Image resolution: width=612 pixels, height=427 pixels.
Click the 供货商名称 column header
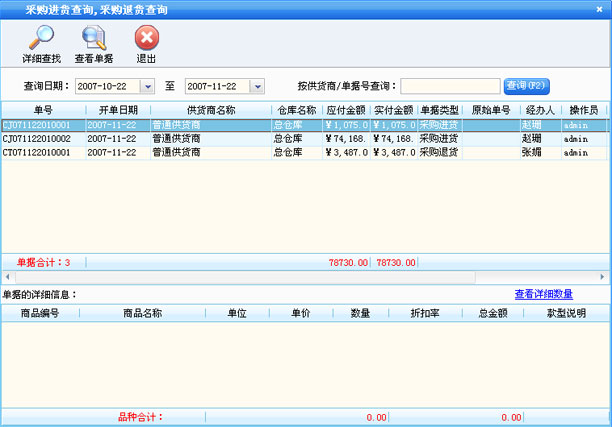[210, 110]
